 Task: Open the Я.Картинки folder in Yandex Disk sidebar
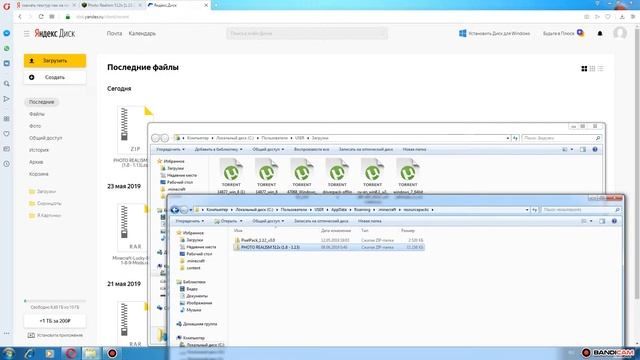coord(44,215)
